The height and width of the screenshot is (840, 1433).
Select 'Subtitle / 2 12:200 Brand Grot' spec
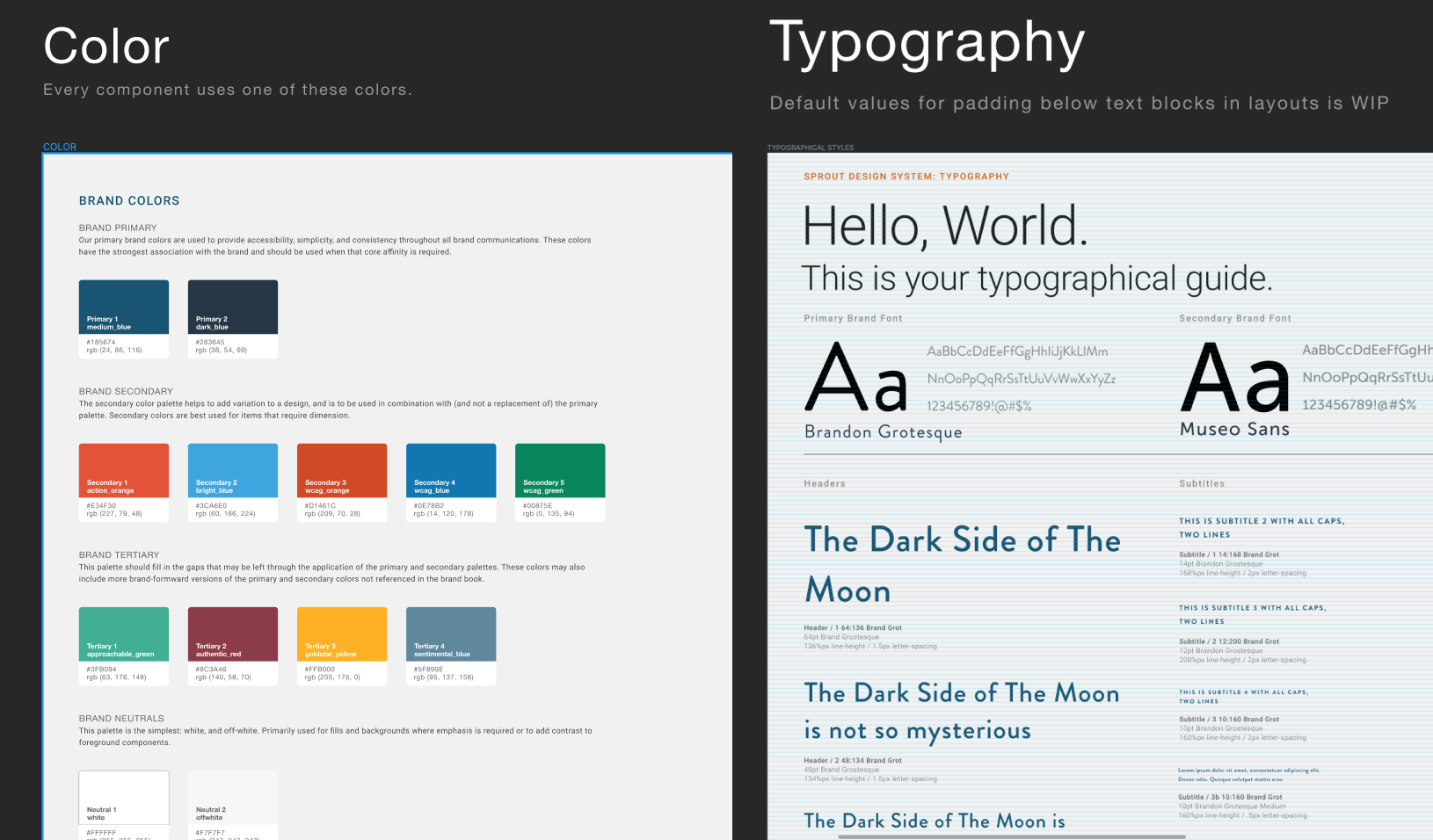point(1229,641)
